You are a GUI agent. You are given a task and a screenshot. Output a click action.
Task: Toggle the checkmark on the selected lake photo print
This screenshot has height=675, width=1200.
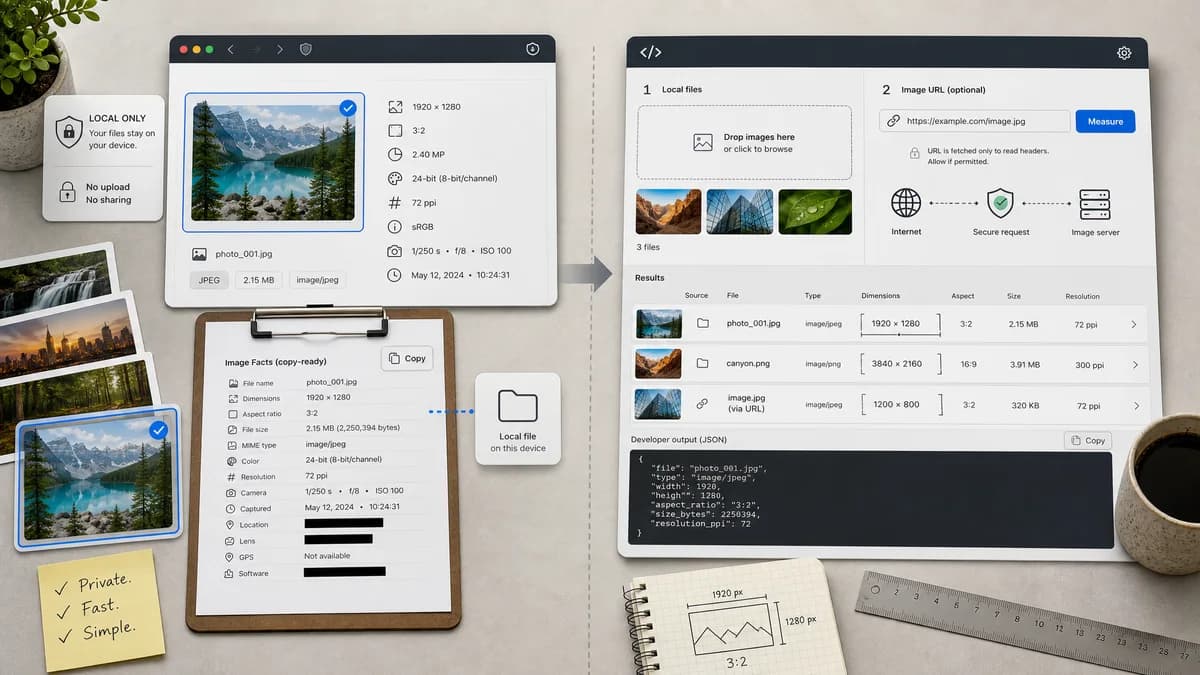tap(158, 430)
